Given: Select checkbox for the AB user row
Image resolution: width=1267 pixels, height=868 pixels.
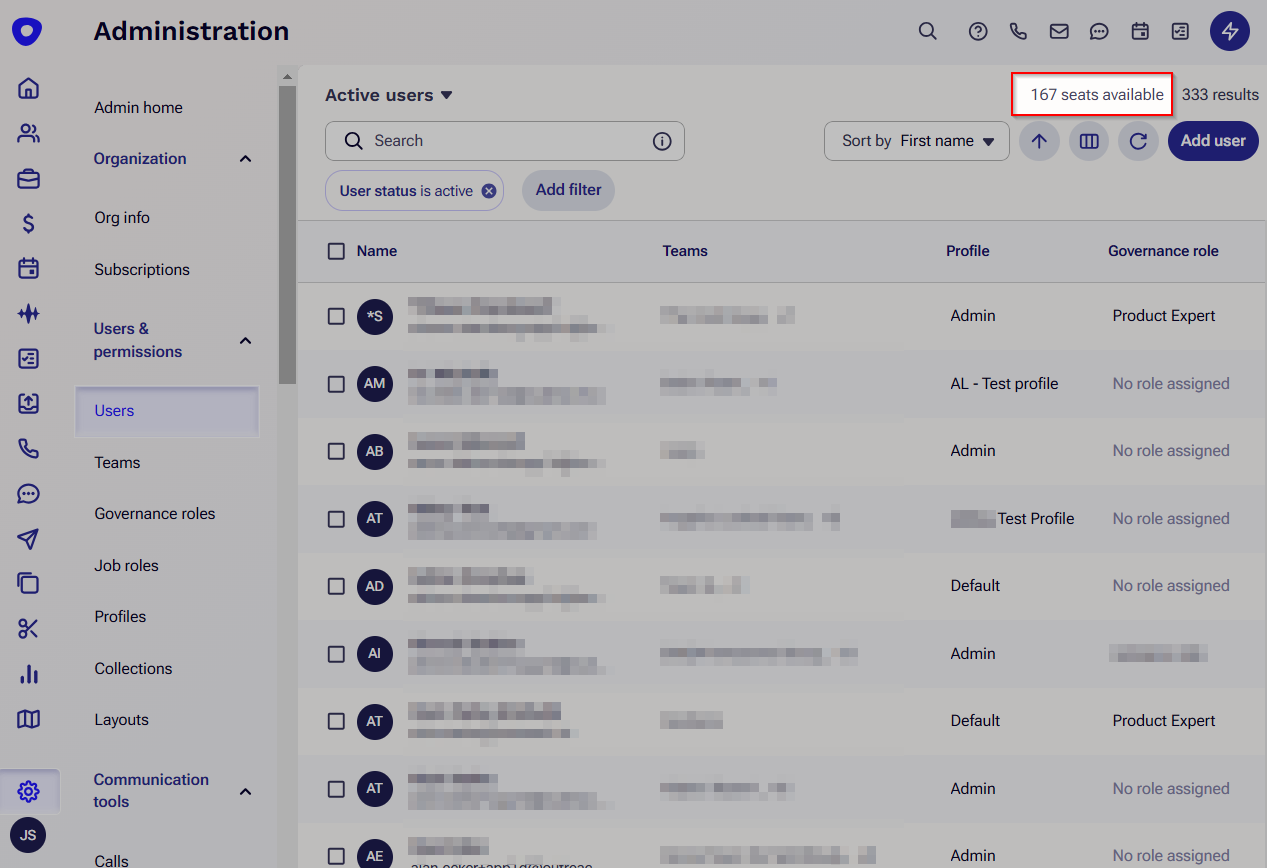Looking at the screenshot, I should point(336,451).
